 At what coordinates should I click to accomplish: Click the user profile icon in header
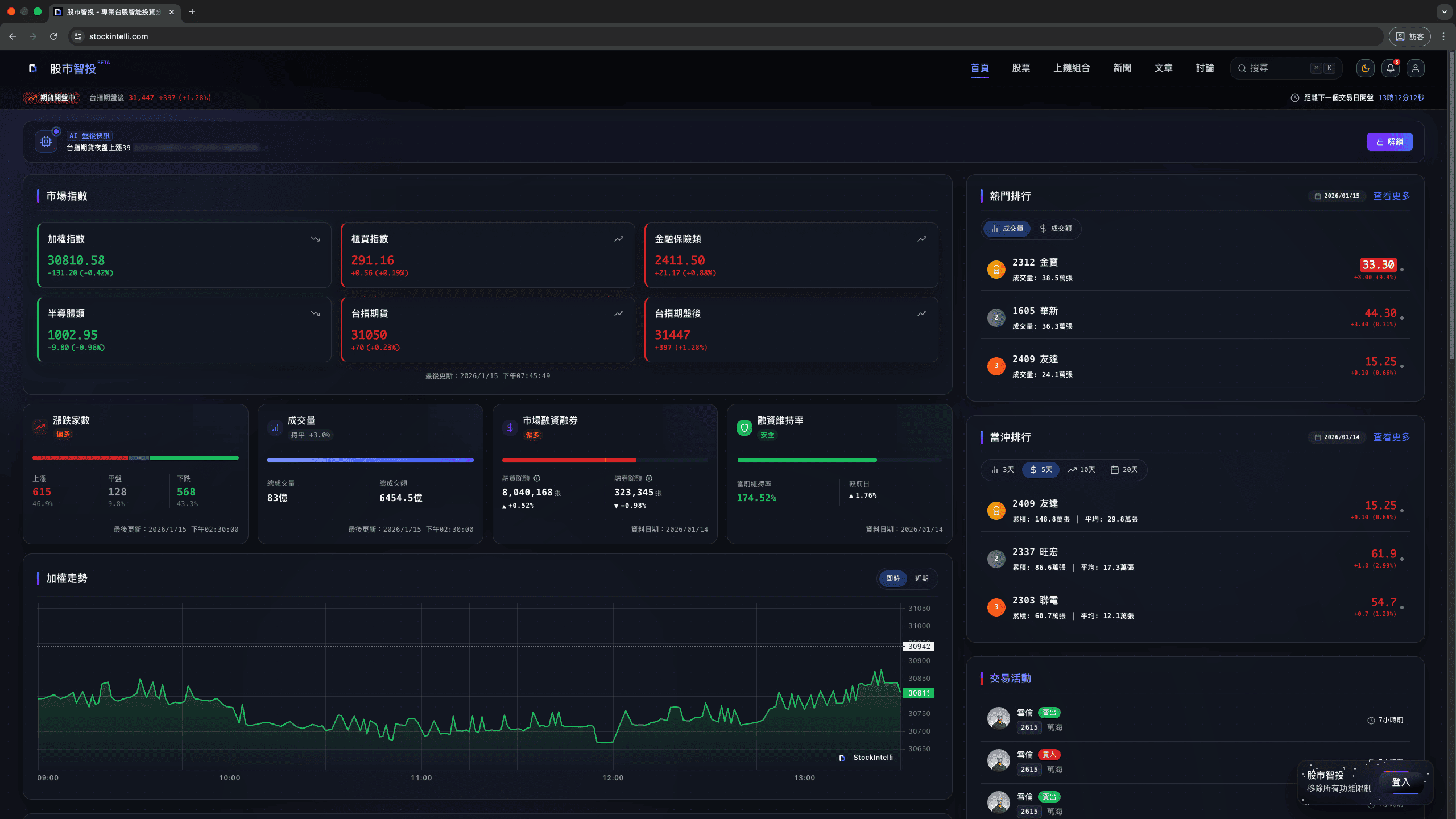click(1415, 68)
